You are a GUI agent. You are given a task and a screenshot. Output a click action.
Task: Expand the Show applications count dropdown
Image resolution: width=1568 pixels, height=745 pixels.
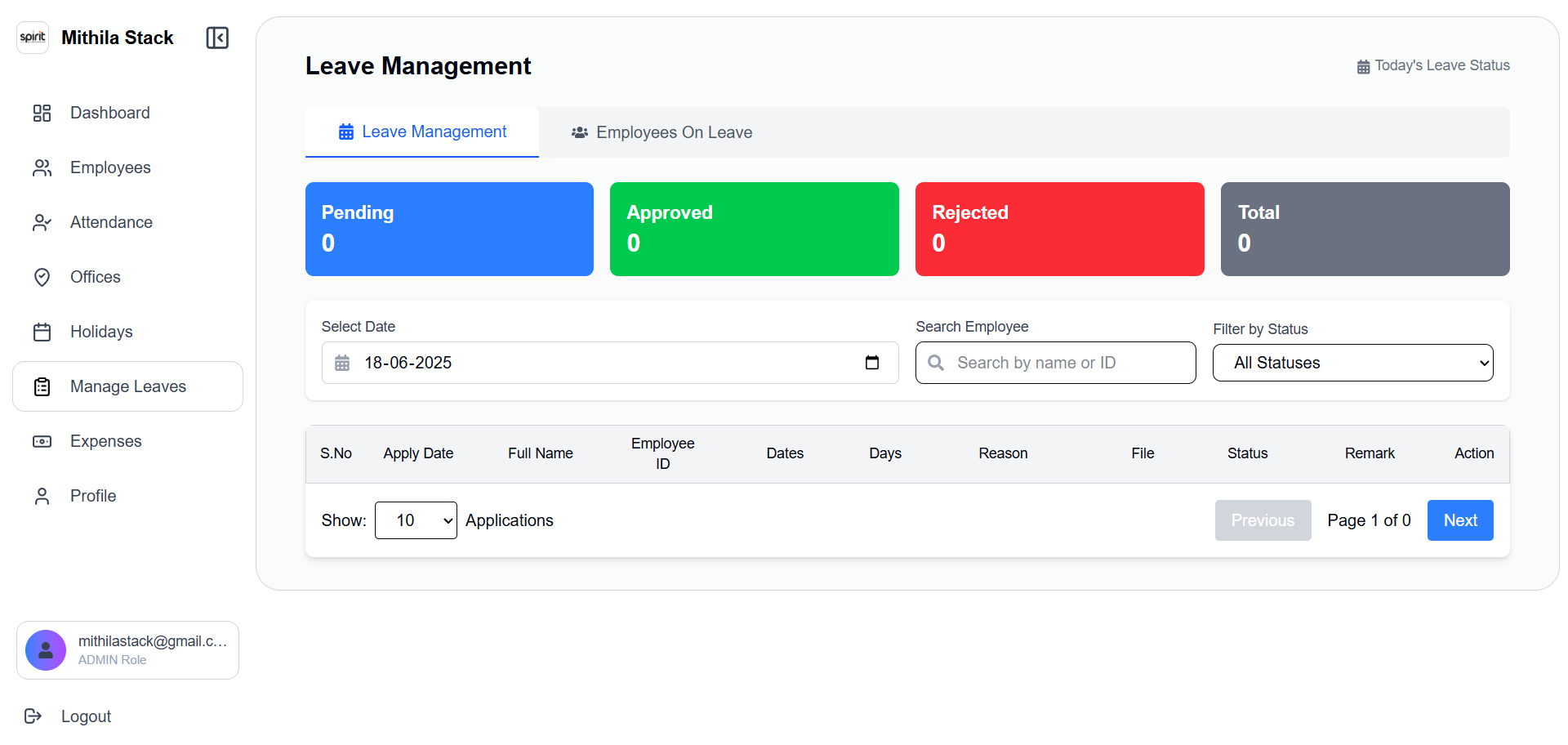click(x=416, y=520)
